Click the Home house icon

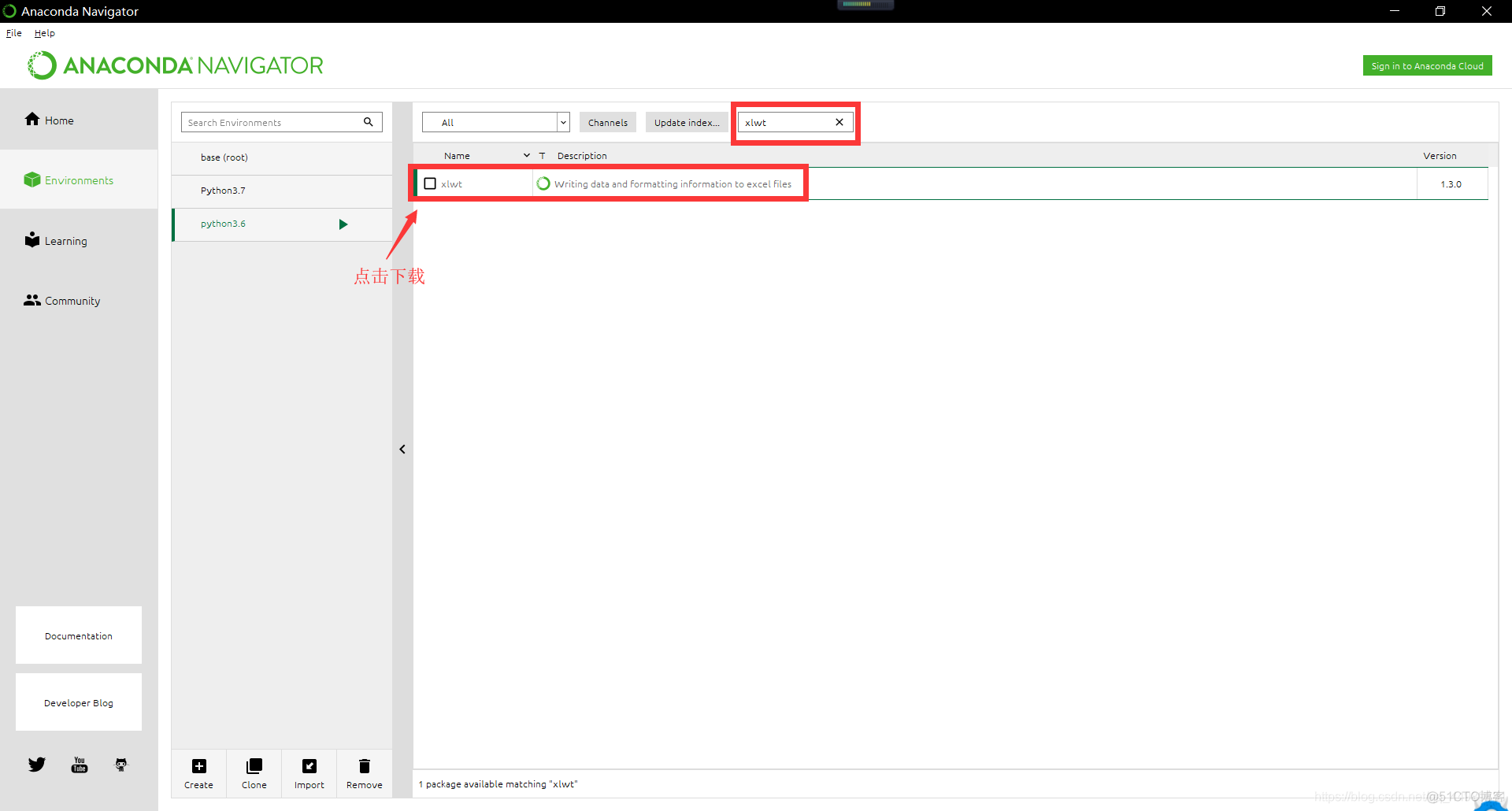click(x=32, y=119)
